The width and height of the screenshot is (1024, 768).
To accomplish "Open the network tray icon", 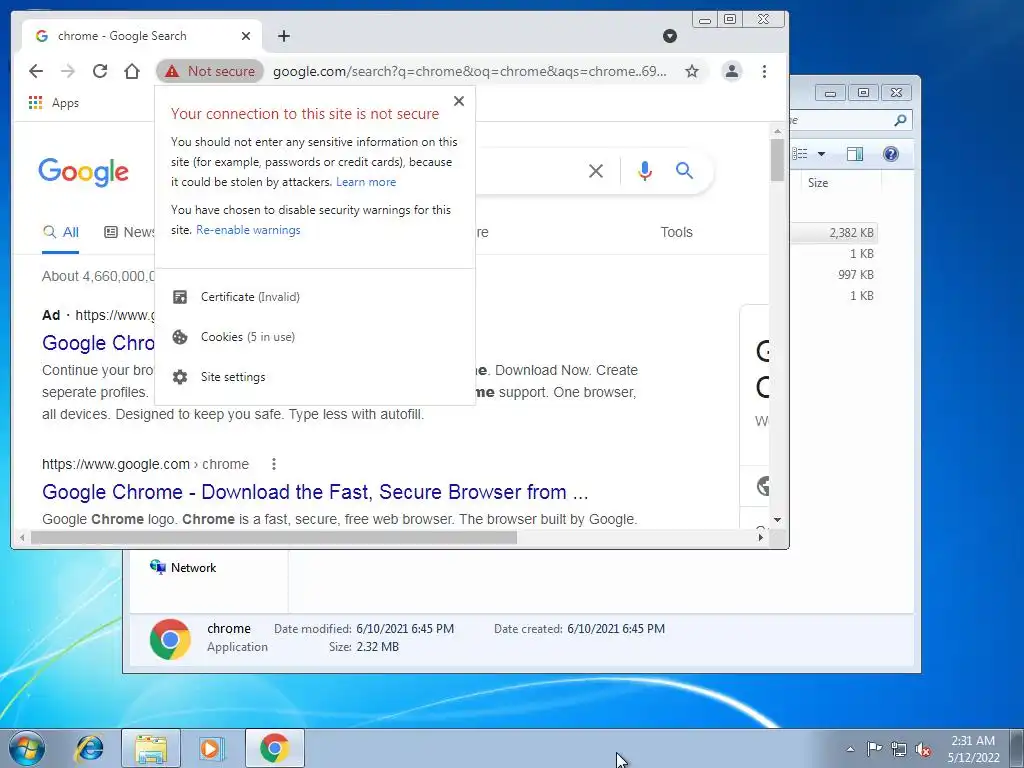I will [899, 749].
